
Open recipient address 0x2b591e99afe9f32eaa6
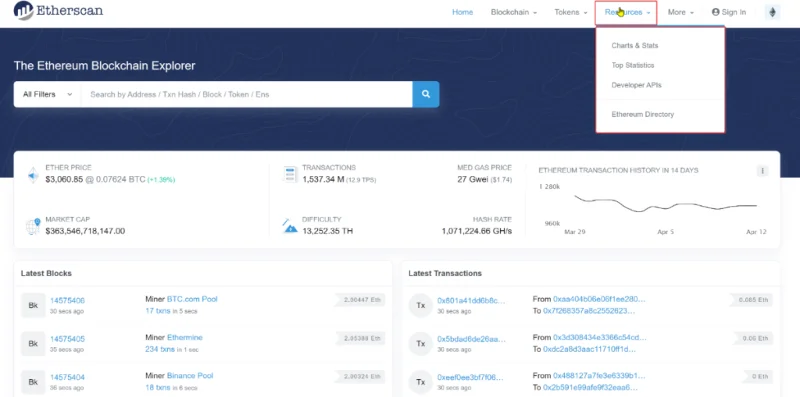[x=590, y=387]
